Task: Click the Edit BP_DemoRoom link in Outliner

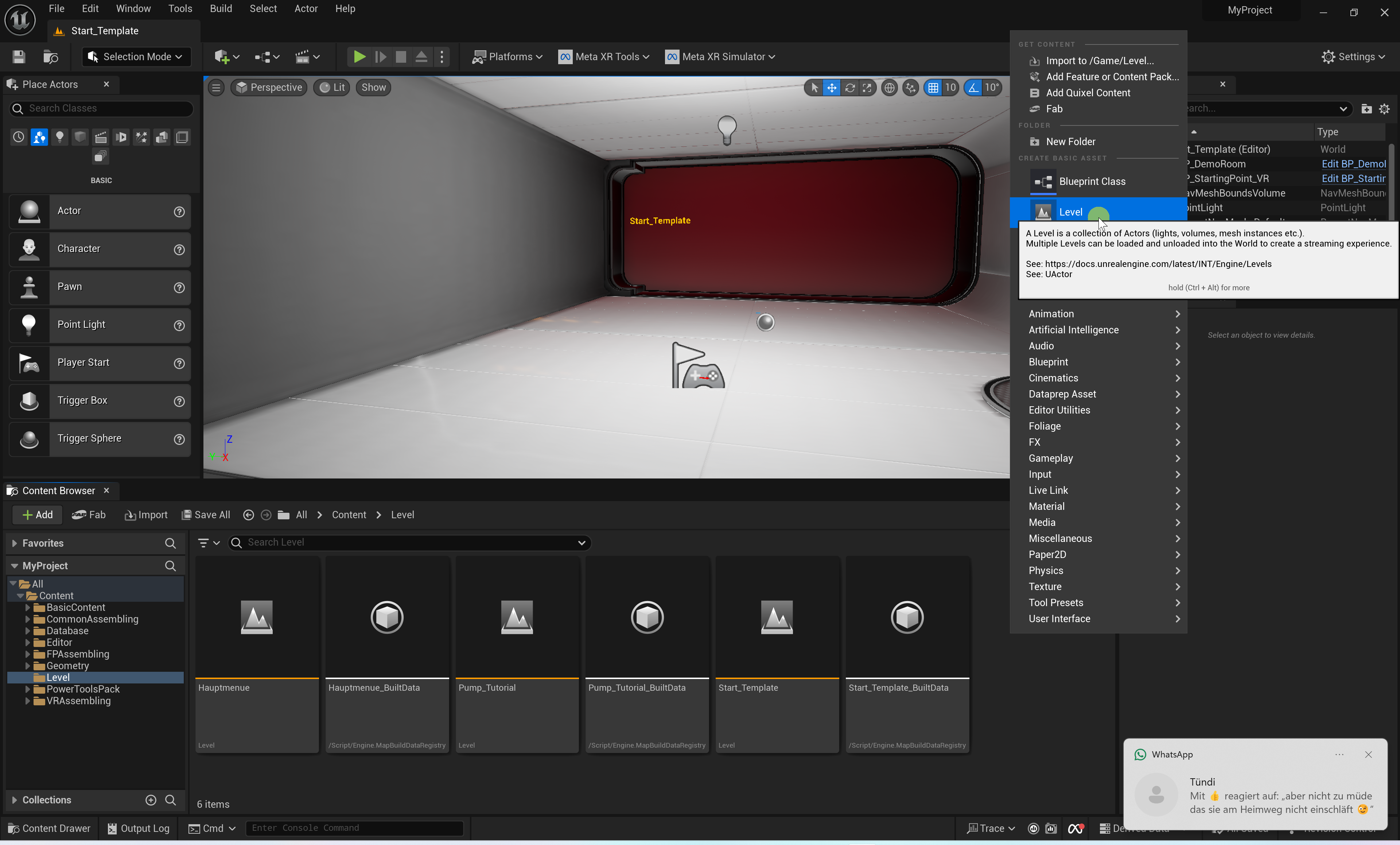Action: click(1353, 164)
